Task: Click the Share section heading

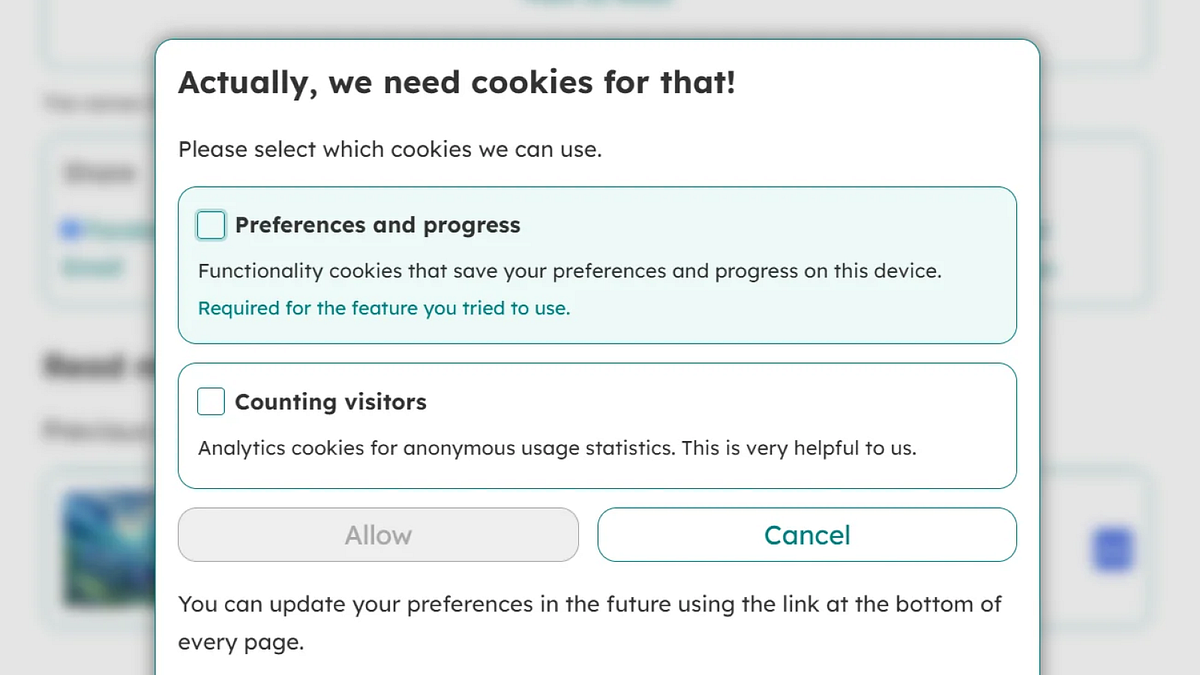Action: pyautogui.click(x=97, y=172)
